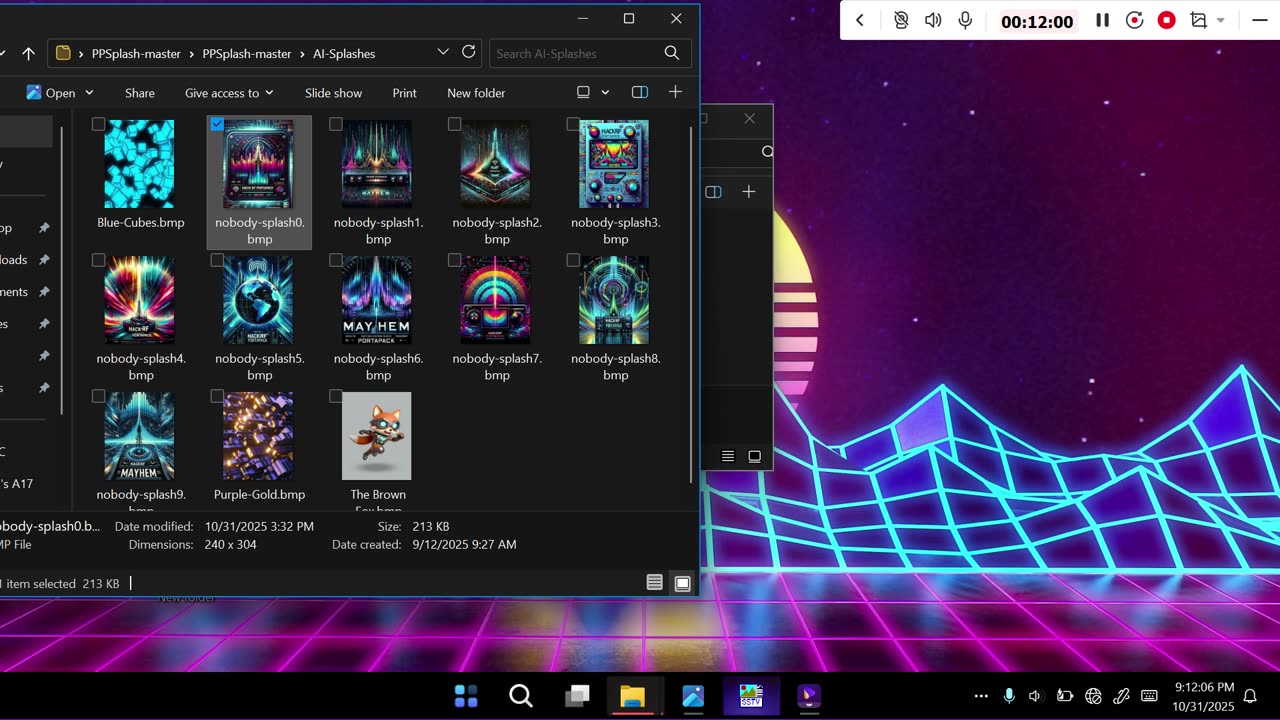Expand the Open dropdown arrow
This screenshot has height=720, width=1280.
pyautogui.click(x=89, y=93)
